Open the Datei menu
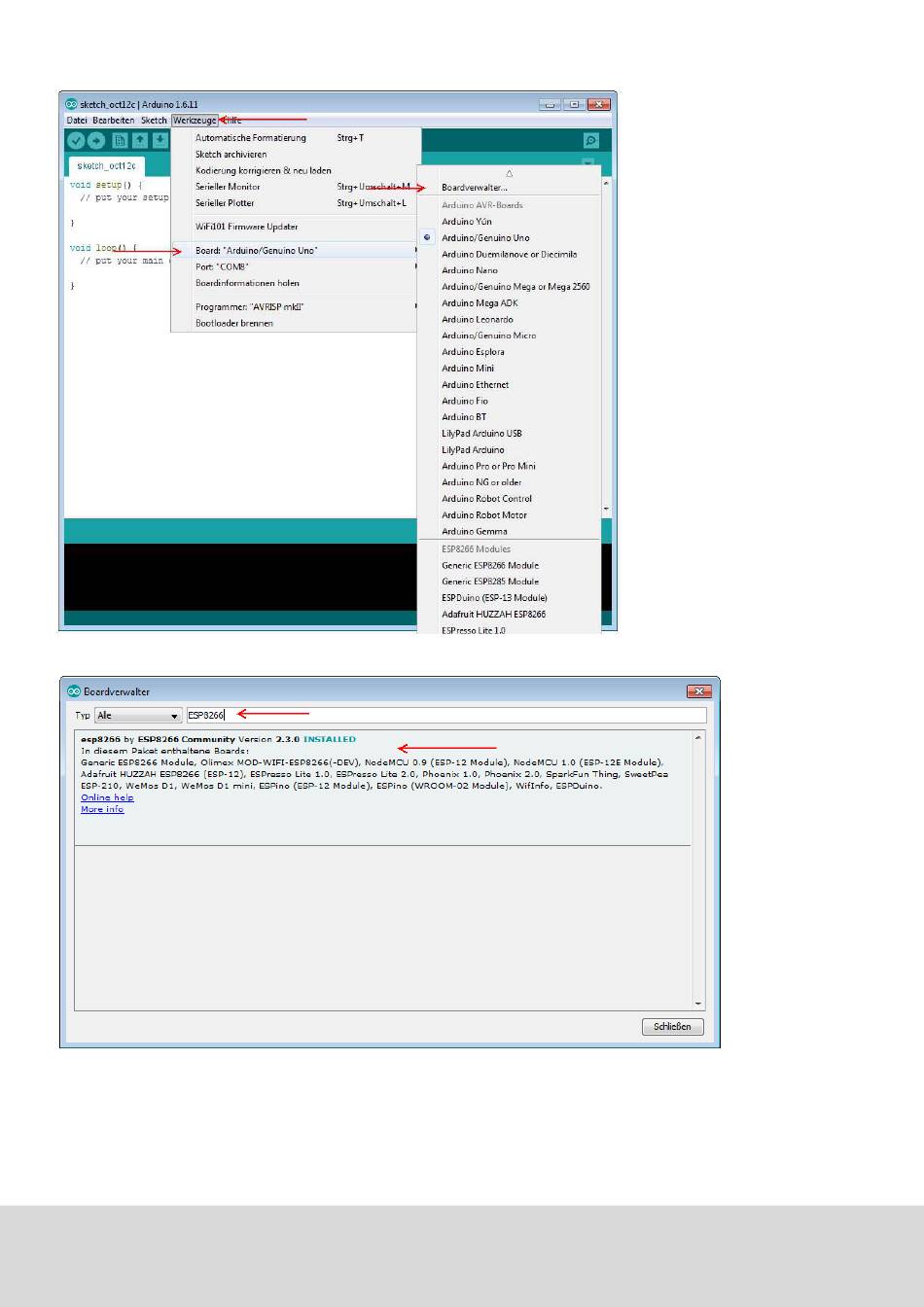The width and height of the screenshot is (924, 1307). click(x=77, y=121)
